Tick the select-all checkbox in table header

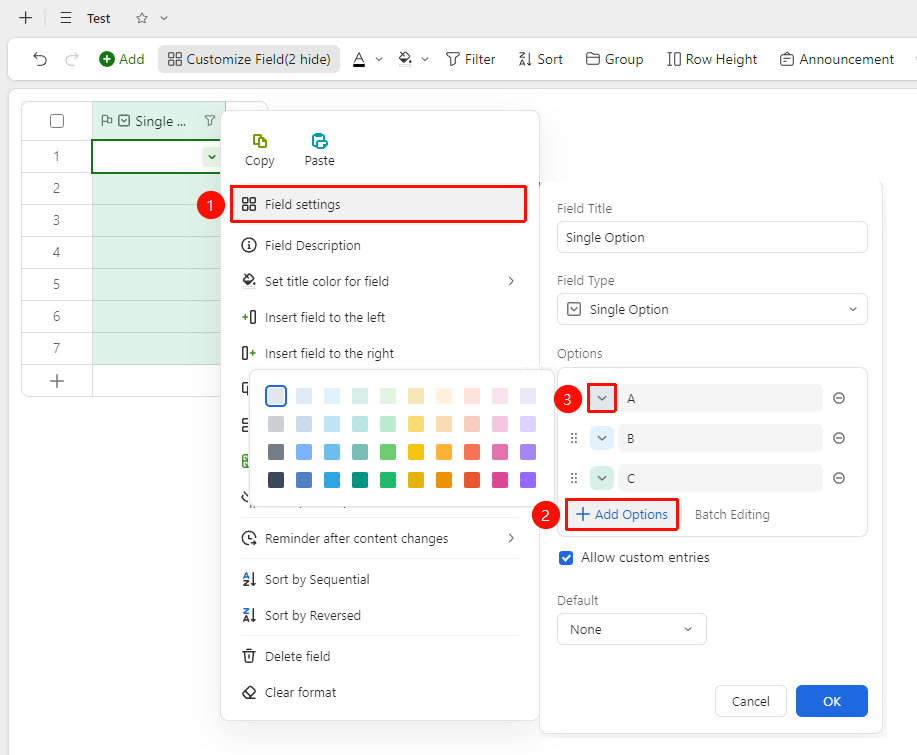57,121
